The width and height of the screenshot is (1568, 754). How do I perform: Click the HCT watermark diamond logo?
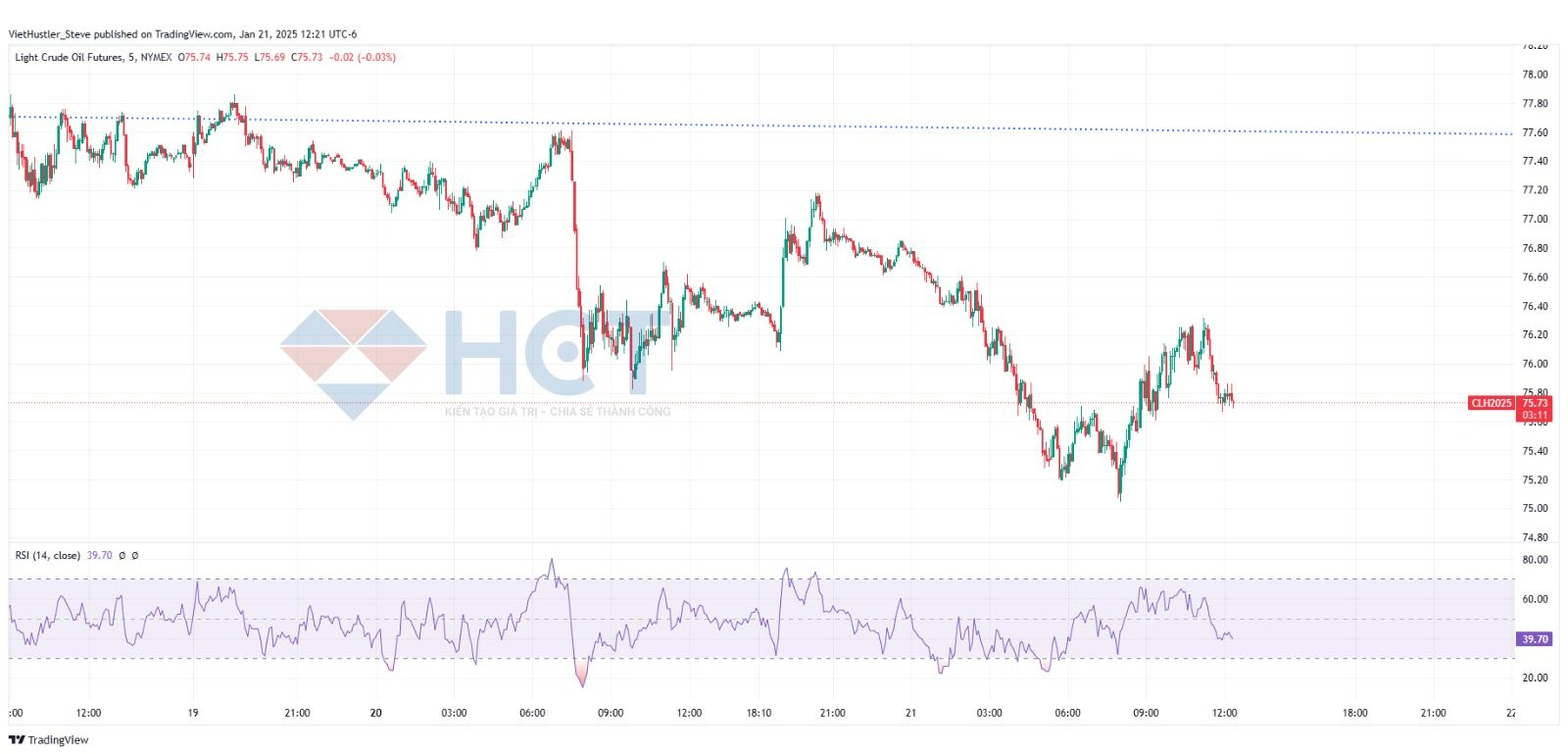click(x=353, y=364)
